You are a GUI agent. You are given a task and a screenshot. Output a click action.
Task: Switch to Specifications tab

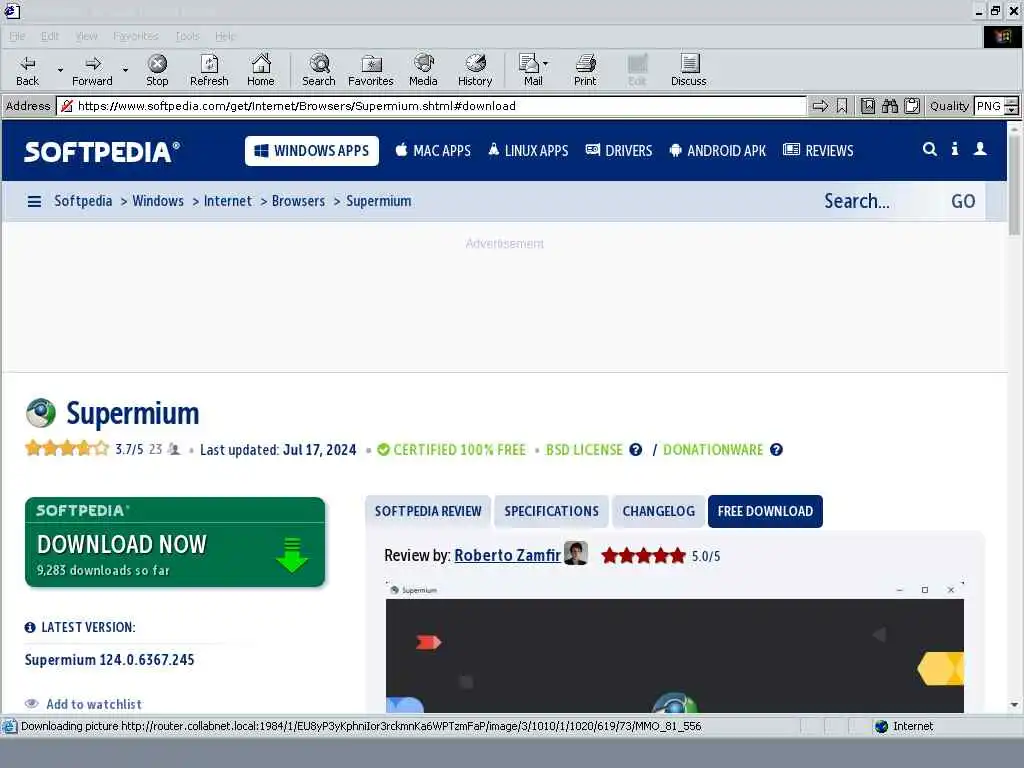point(551,511)
